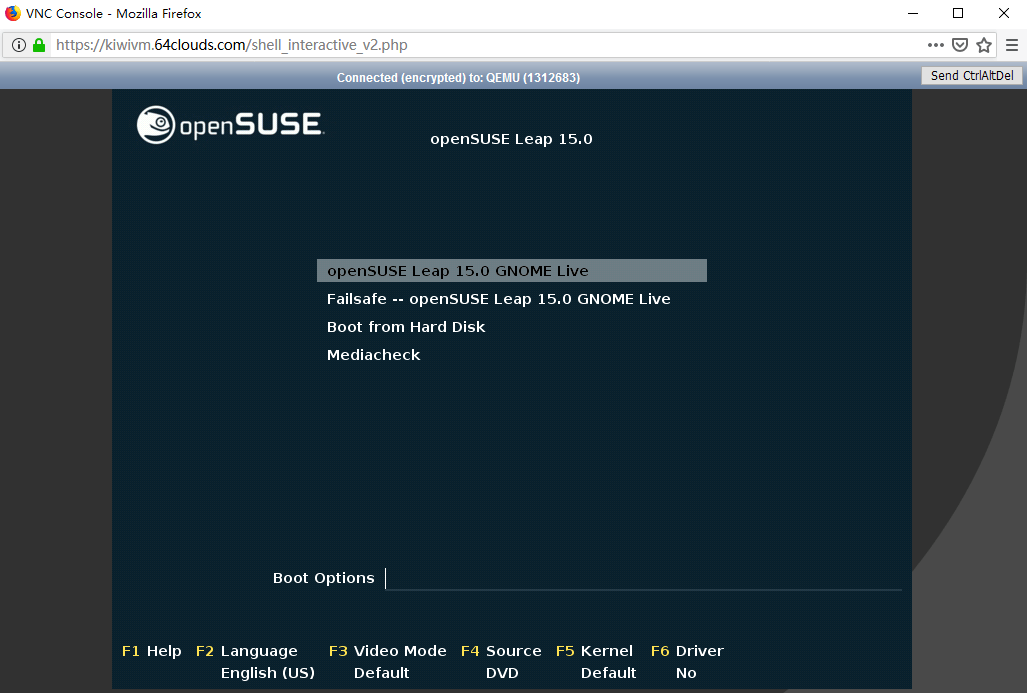Minimize the Firefox window
Image resolution: width=1027 pixels, height=693 pixels.
913,13
